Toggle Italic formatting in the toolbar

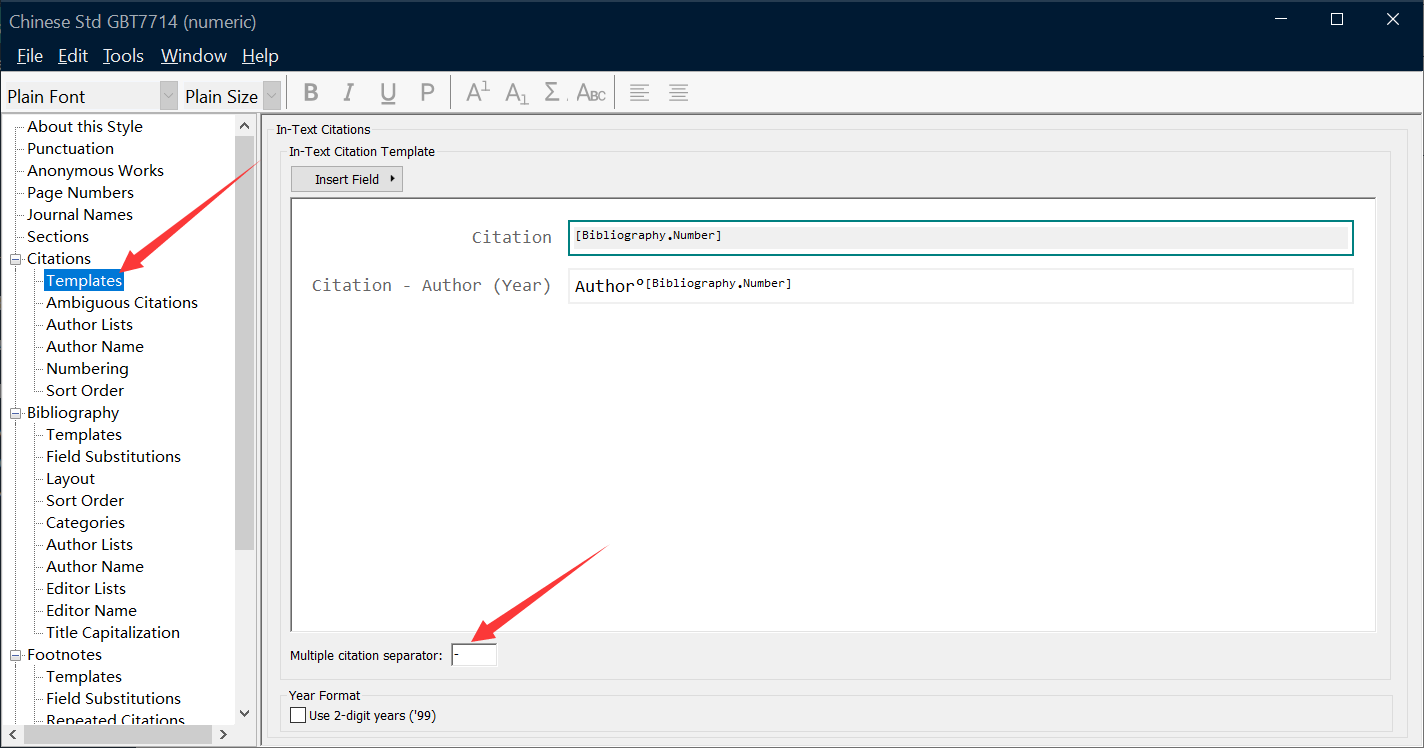[x=348, y=93]
